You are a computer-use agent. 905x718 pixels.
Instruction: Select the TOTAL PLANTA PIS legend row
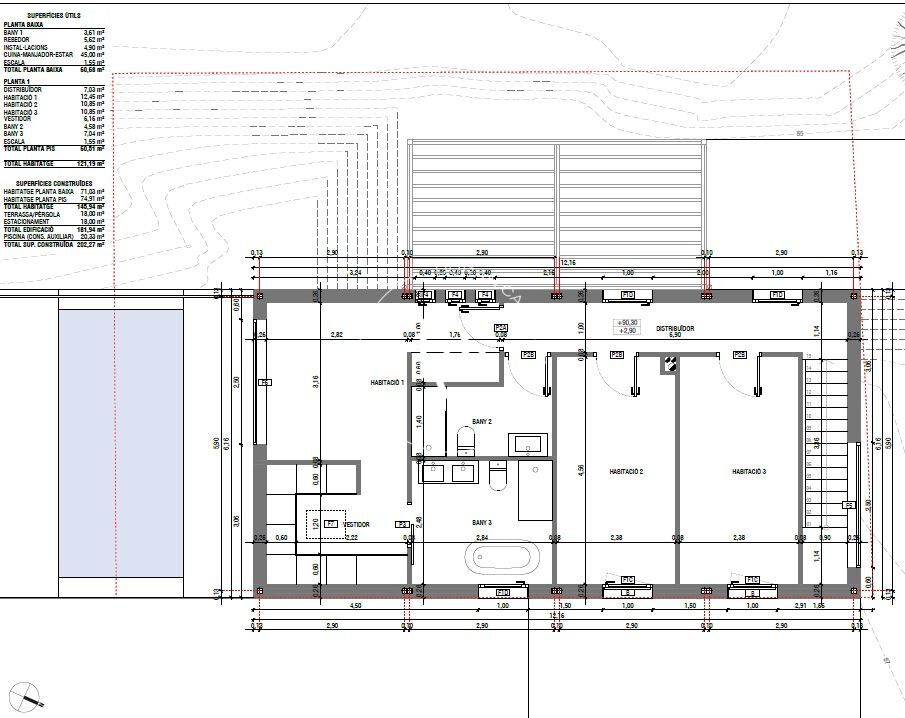click(54, 148)
